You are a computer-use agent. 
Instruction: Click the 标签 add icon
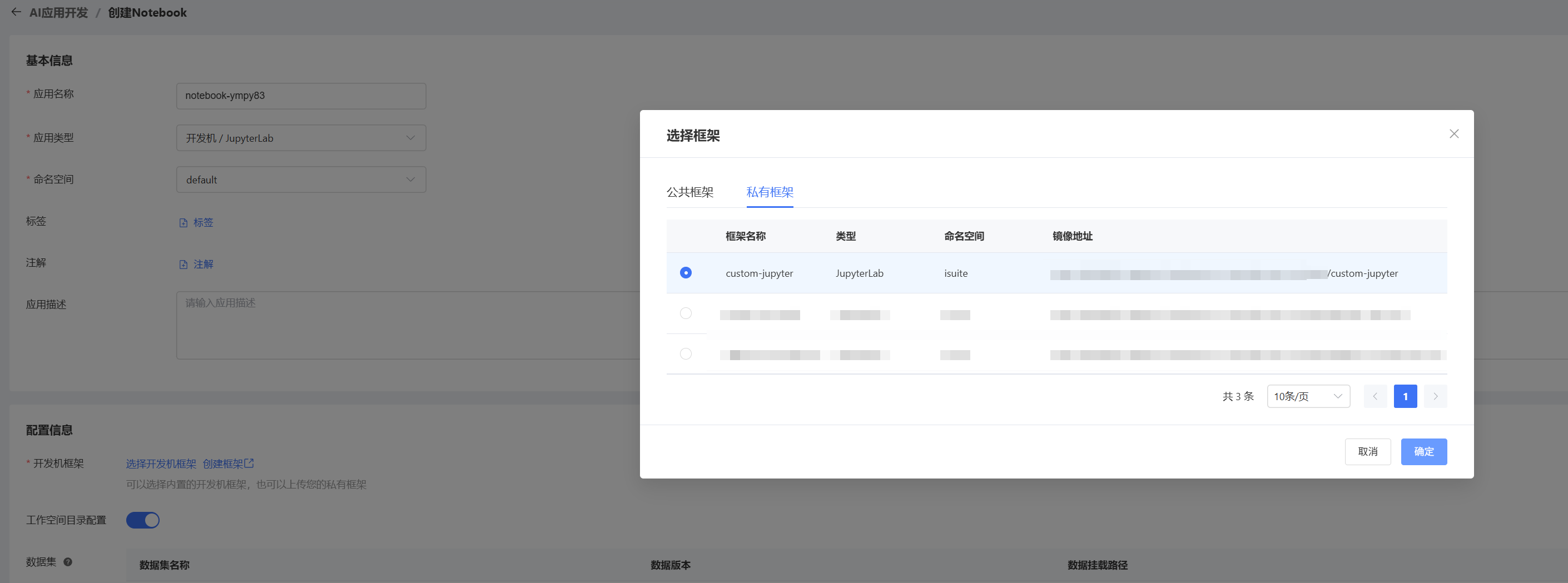(183, 223)
